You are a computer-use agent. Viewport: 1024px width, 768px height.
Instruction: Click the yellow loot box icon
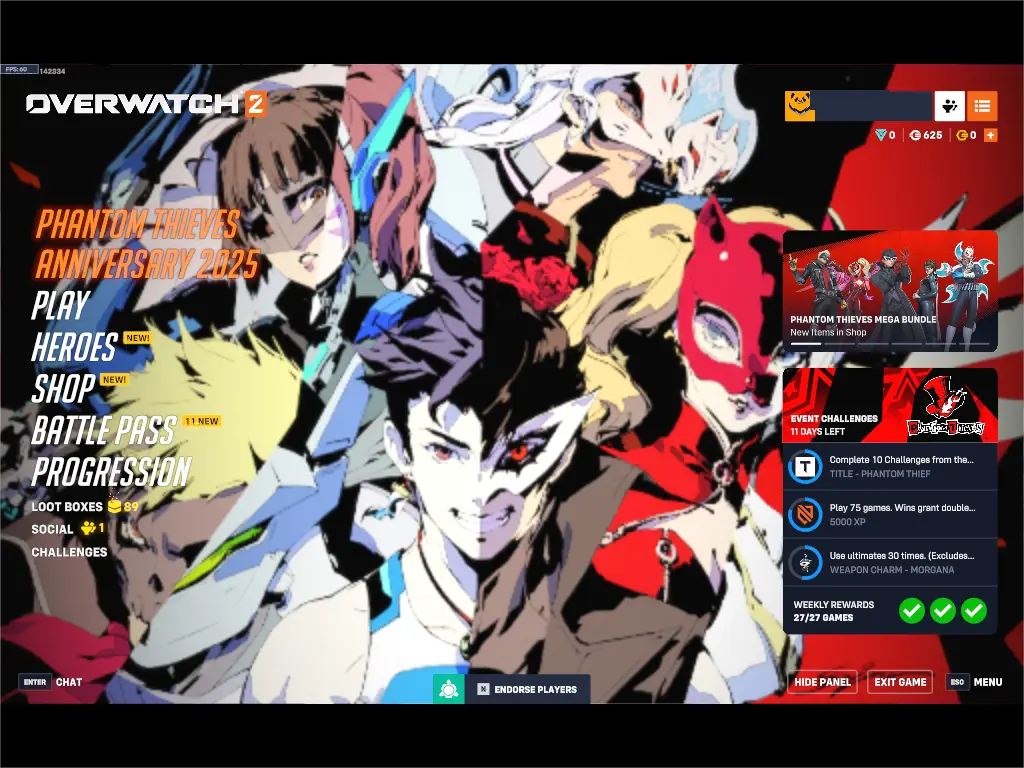click(114, 505)
